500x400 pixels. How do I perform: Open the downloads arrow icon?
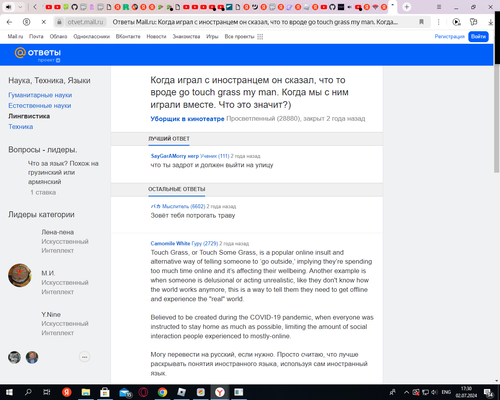(x=491, y=22)
